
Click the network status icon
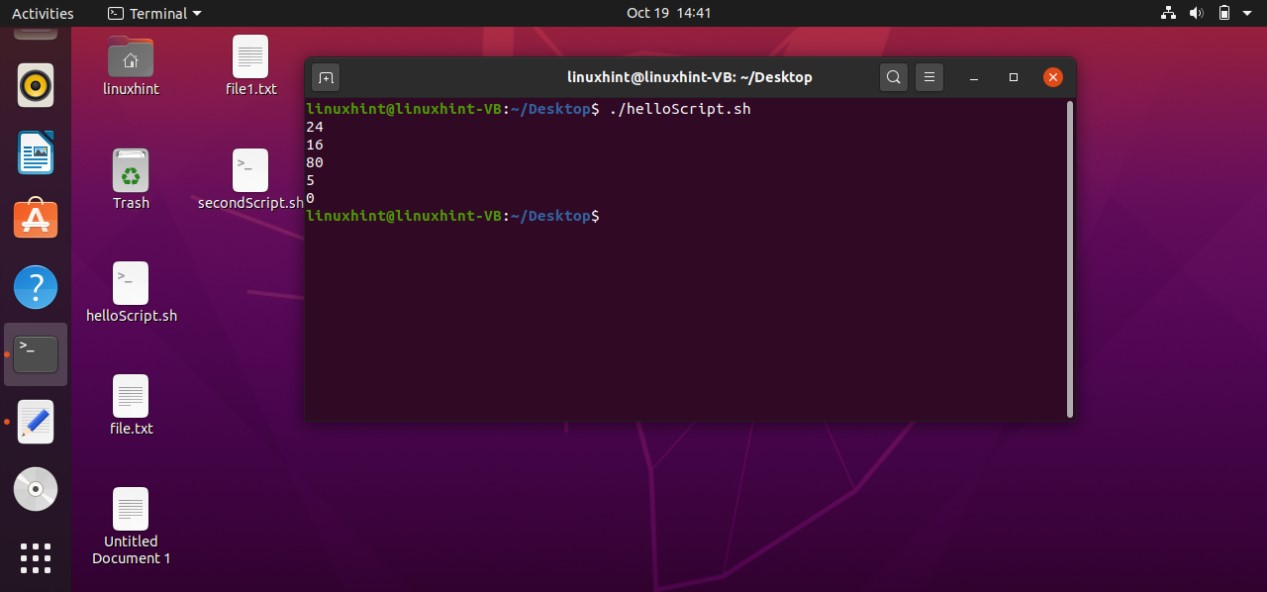pos(1168,13)
